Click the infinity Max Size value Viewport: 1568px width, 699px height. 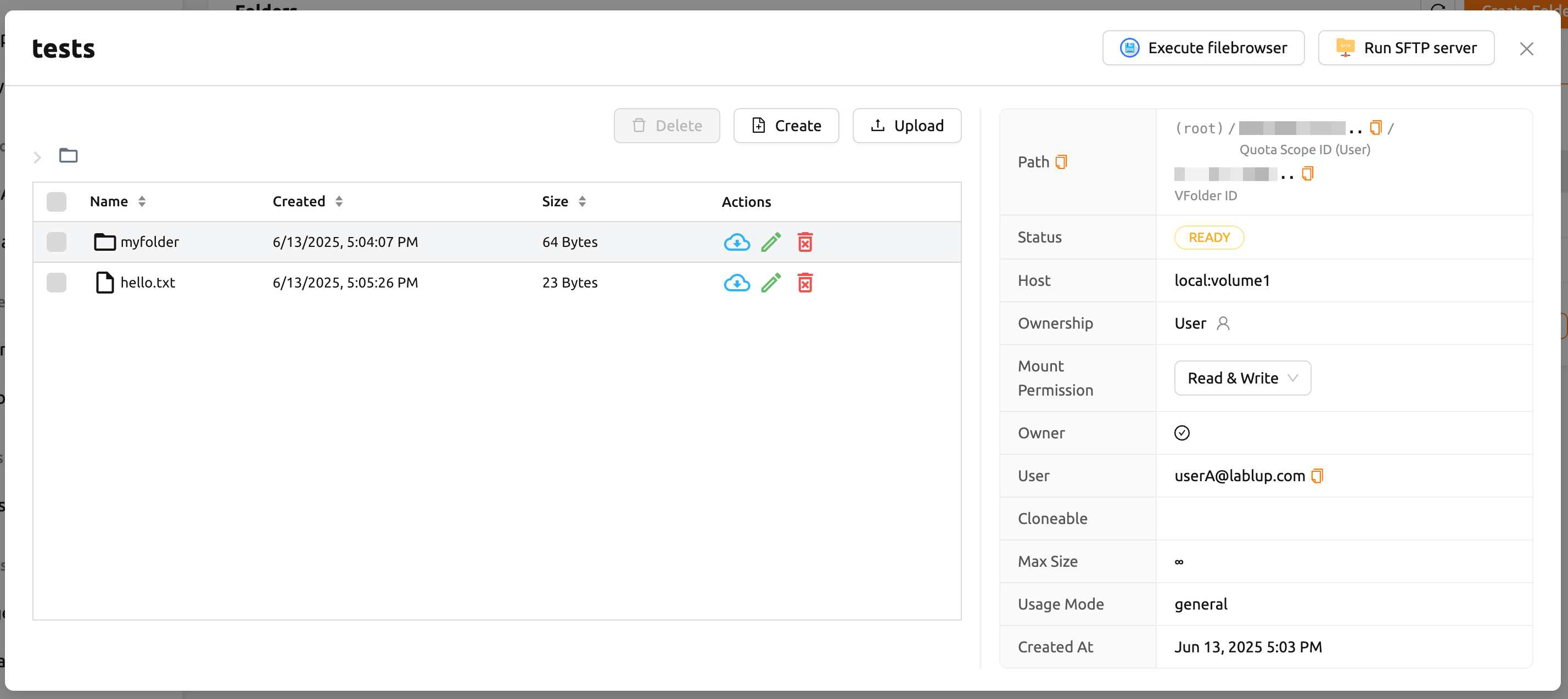click(x=1178, y=562)
